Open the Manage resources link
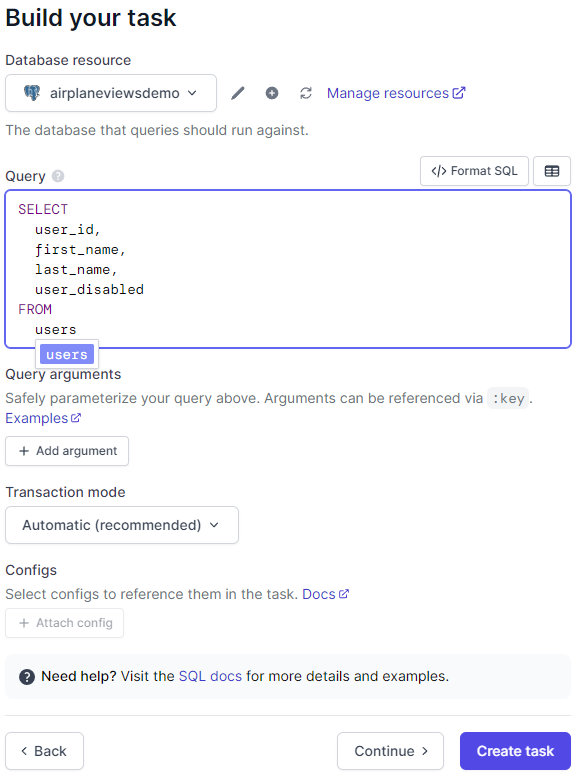Screen dimensions: 579x777 396,93
